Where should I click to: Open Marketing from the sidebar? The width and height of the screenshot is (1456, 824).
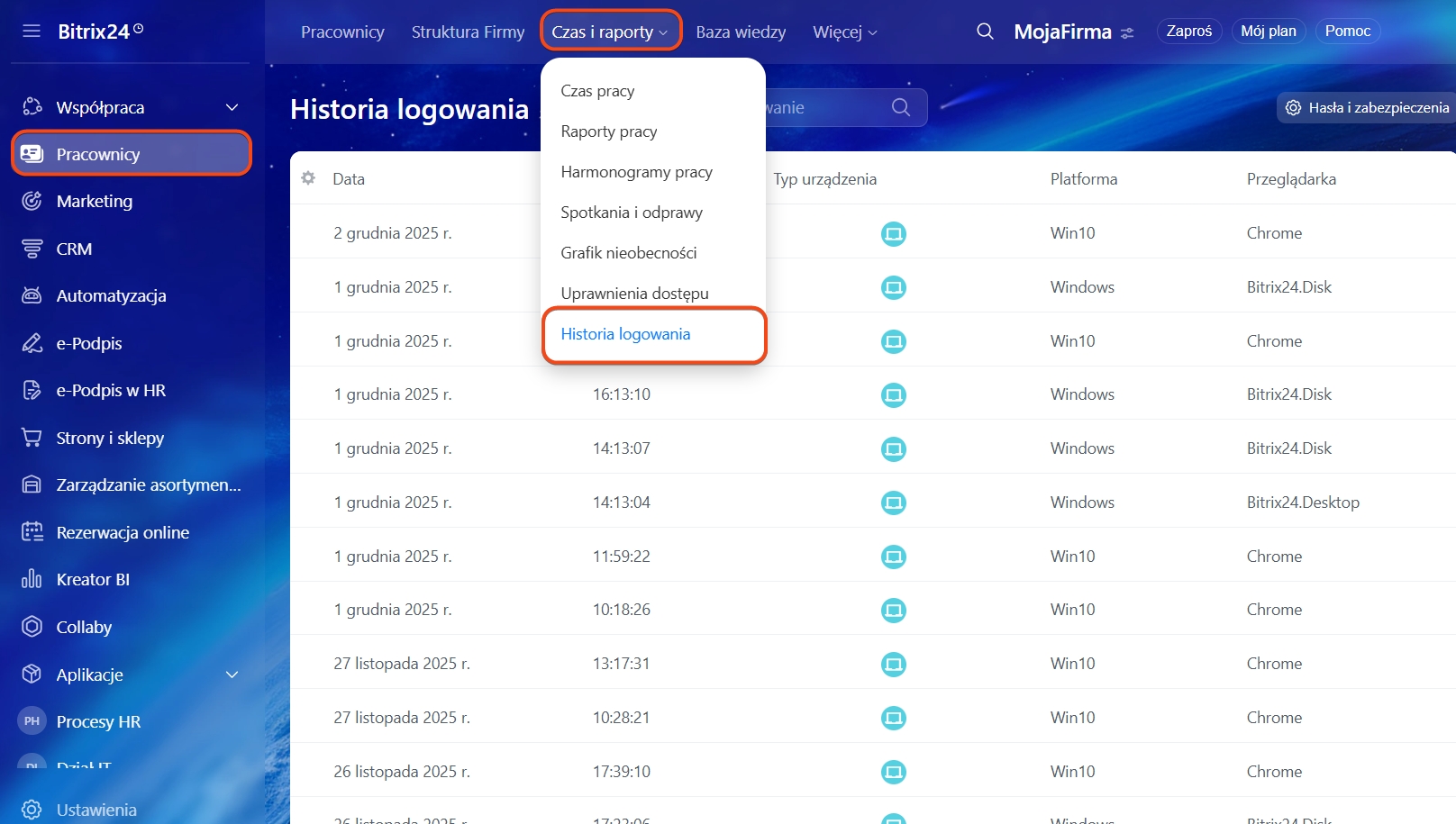[94, 202]
